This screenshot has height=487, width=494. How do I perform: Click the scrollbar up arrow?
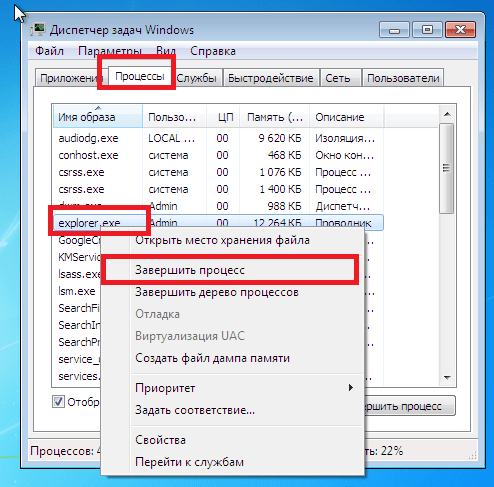point(447,114)
